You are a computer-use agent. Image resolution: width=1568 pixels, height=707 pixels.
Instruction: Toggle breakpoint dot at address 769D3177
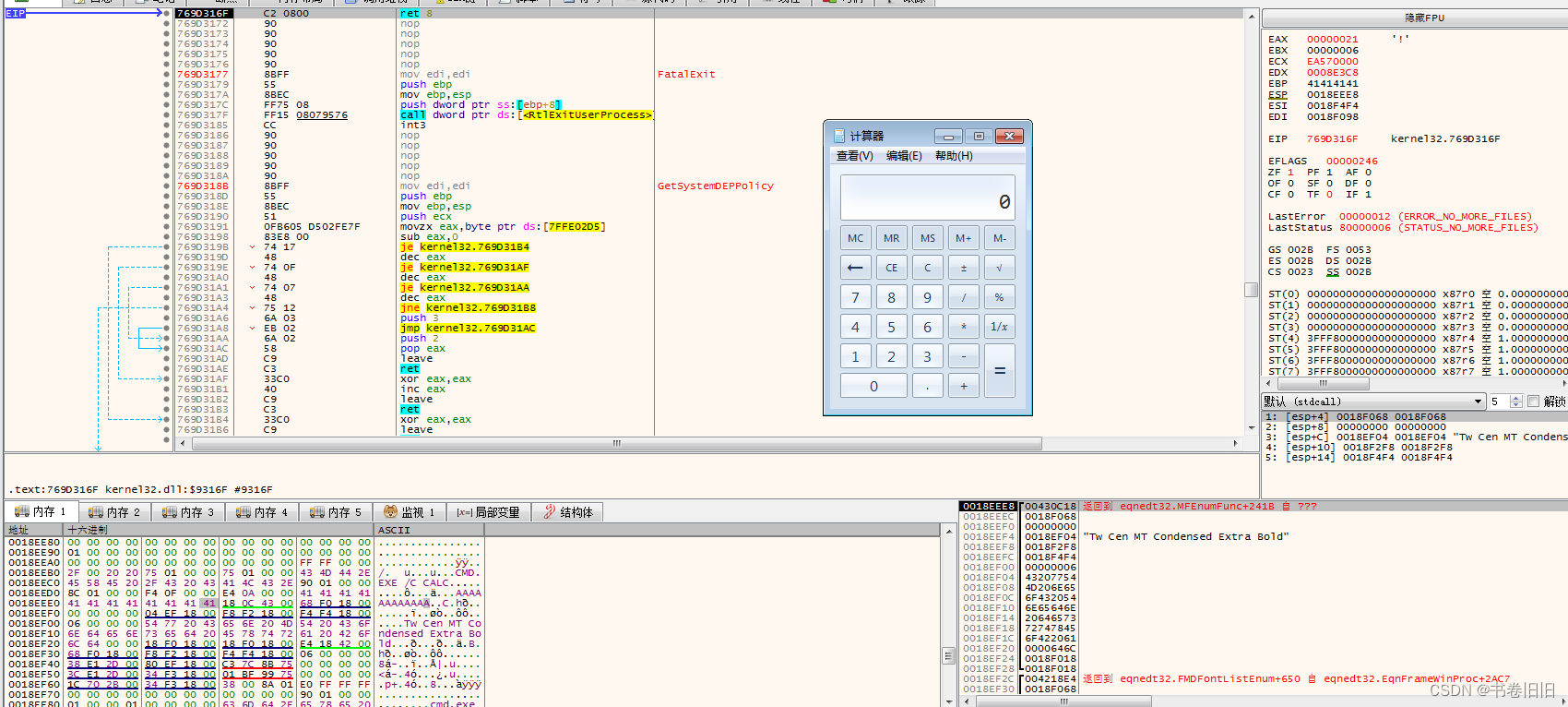tap(166, 74)
